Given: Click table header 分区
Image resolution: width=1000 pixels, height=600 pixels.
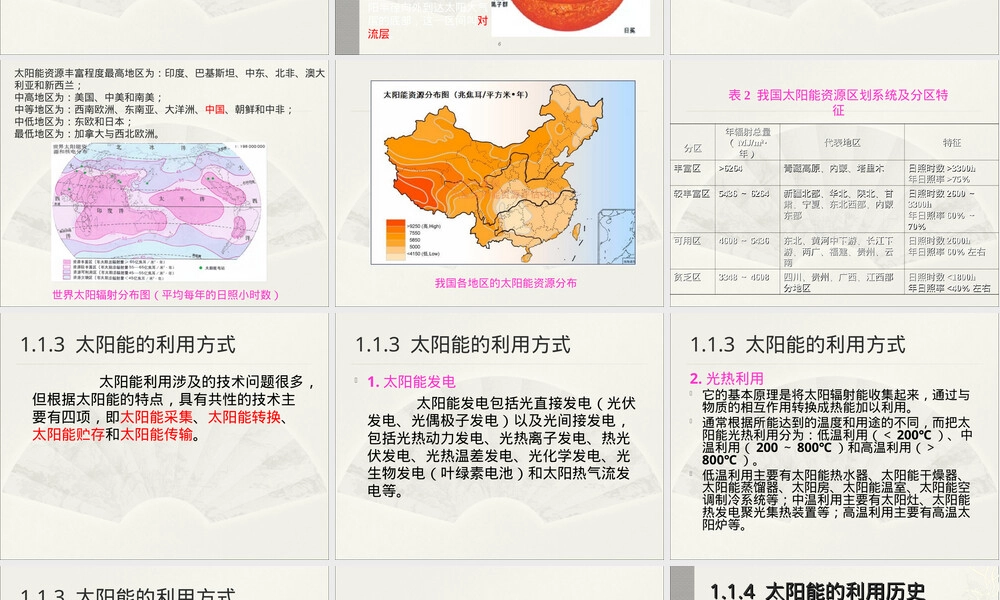Looking at the screenshot, I should pyautogui.click(x=693, y=148).
